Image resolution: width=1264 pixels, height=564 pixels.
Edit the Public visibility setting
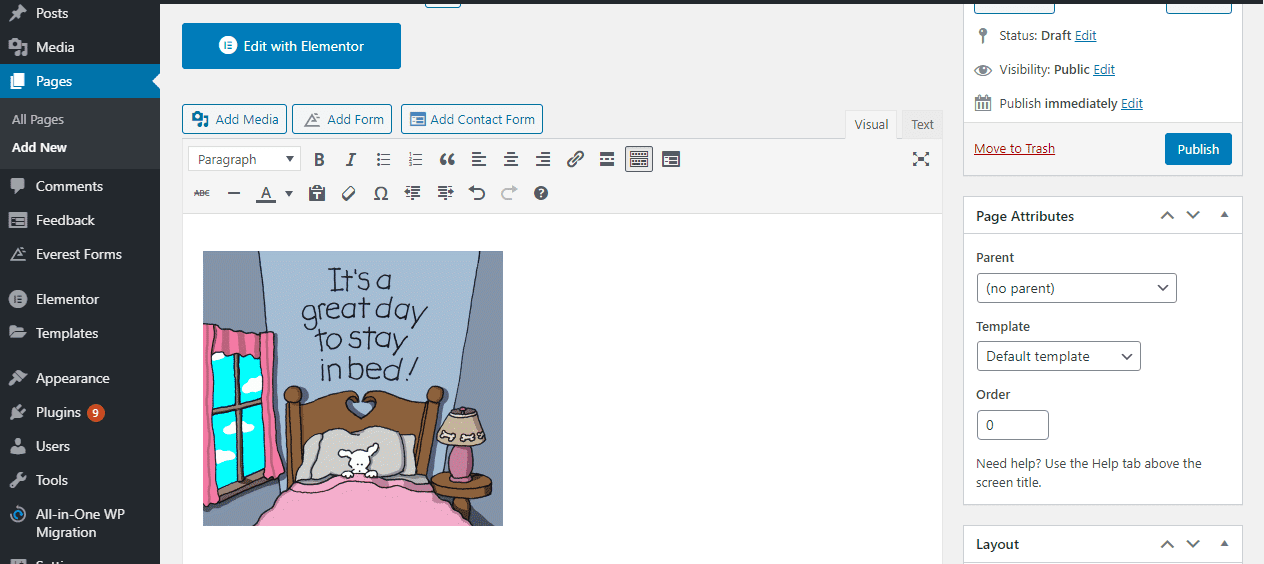(1104, 70)
